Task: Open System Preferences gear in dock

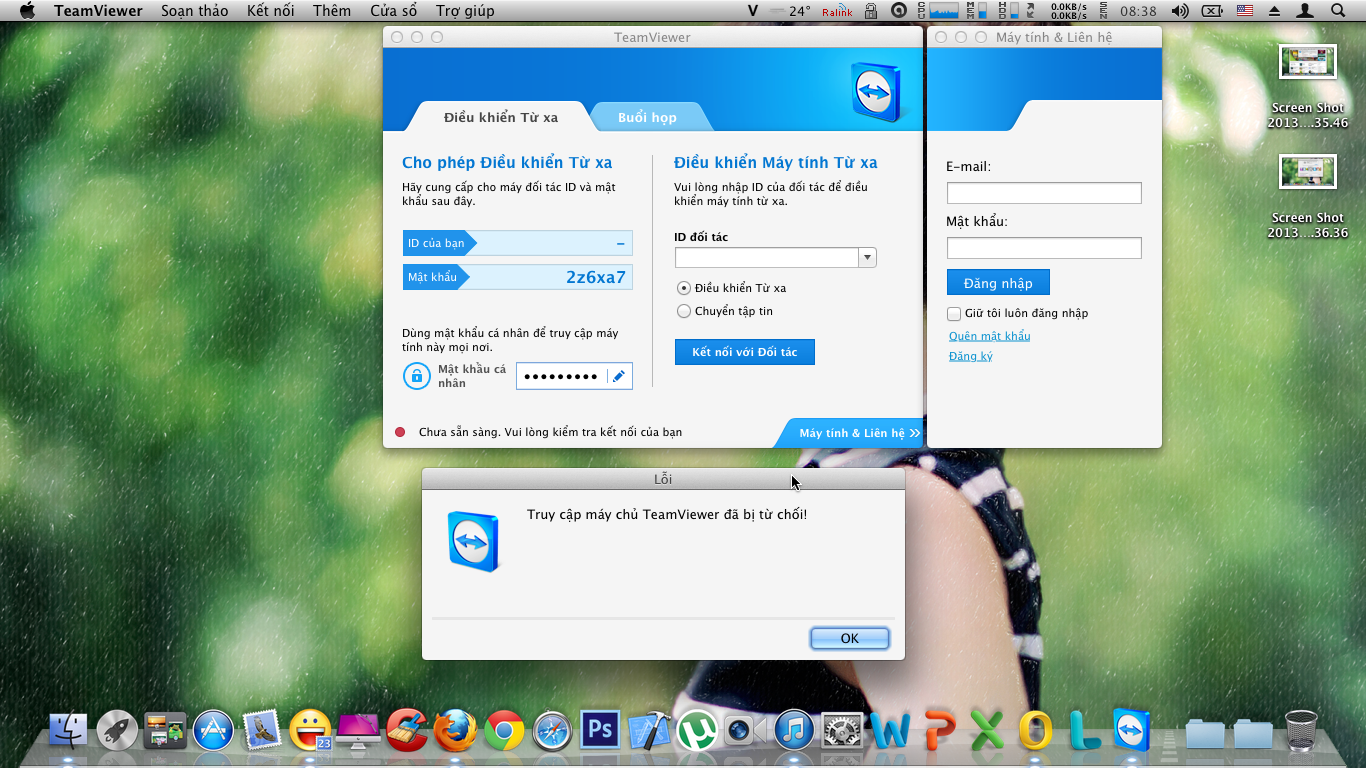Action: coord(842,732)
